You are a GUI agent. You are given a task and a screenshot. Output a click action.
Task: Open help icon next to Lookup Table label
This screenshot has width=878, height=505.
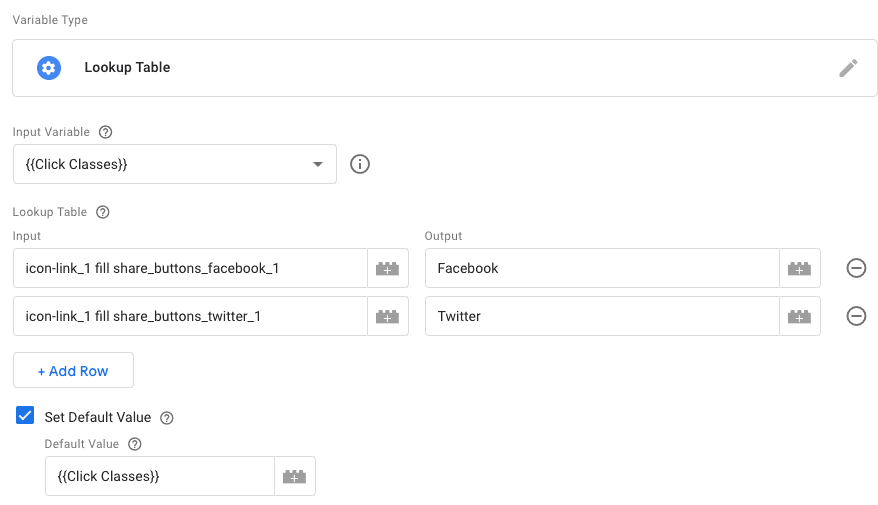pyautogui.click(x=102, y=212)
